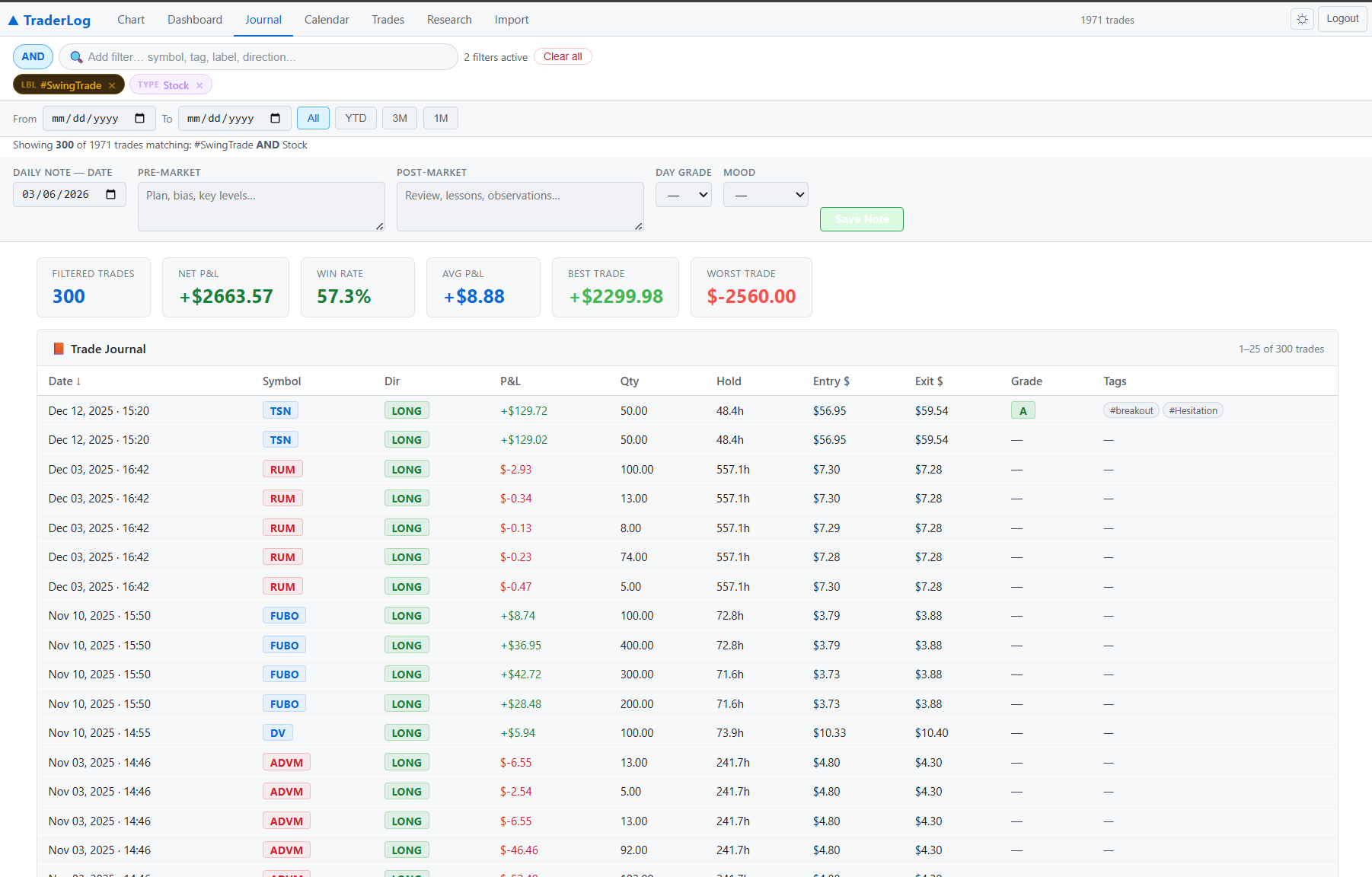Switch to the Calendar tab
Screen dimensions: 1372x877
[327, 20]
